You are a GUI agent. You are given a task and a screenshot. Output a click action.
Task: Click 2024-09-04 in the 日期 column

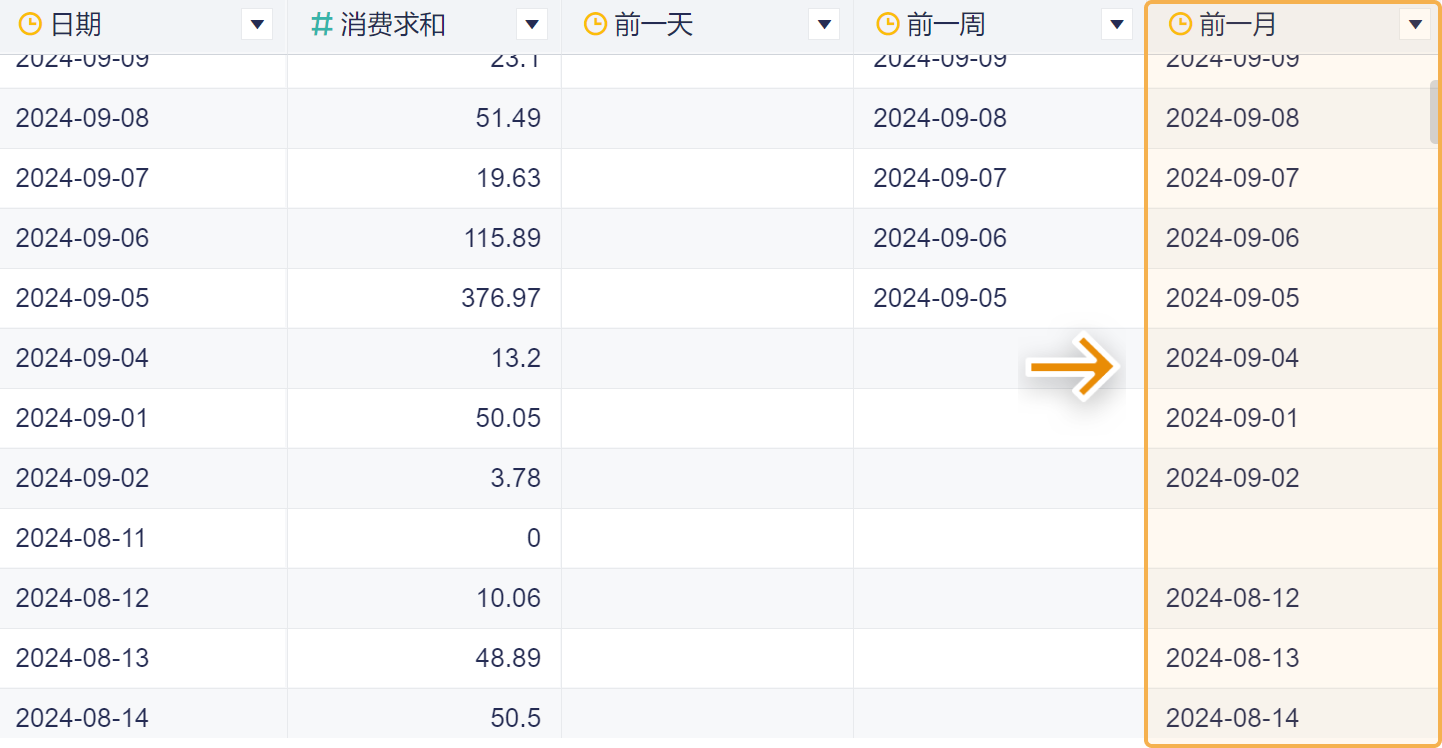point(82,358)
